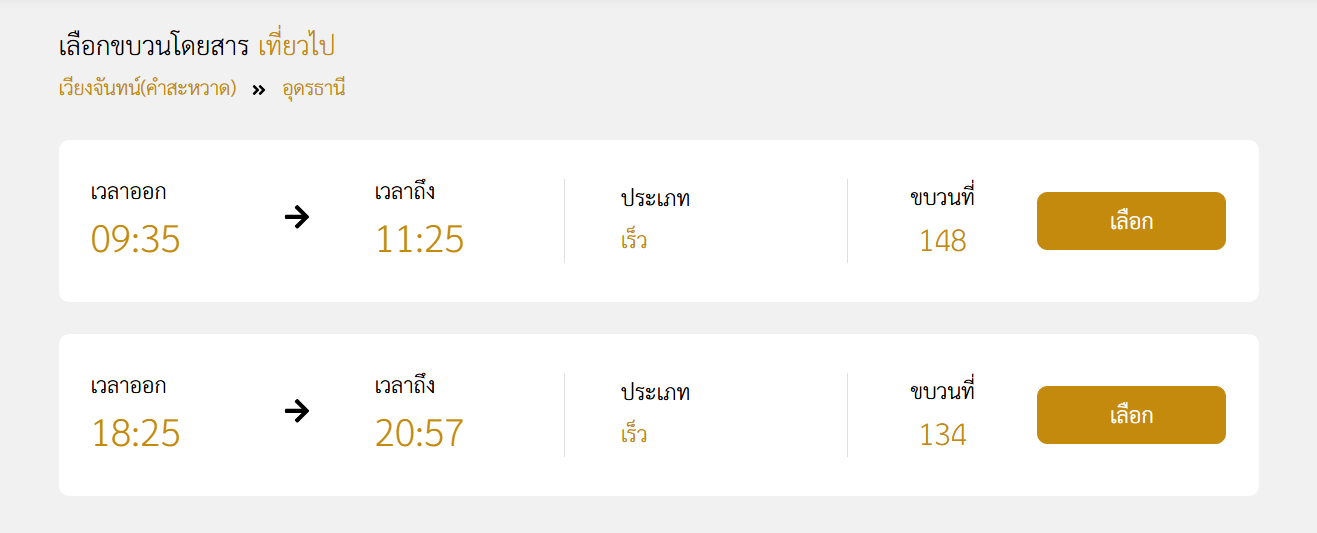1317x533 pixels.
Task: Click arrival time 20:57
Action: coord(420,434)
